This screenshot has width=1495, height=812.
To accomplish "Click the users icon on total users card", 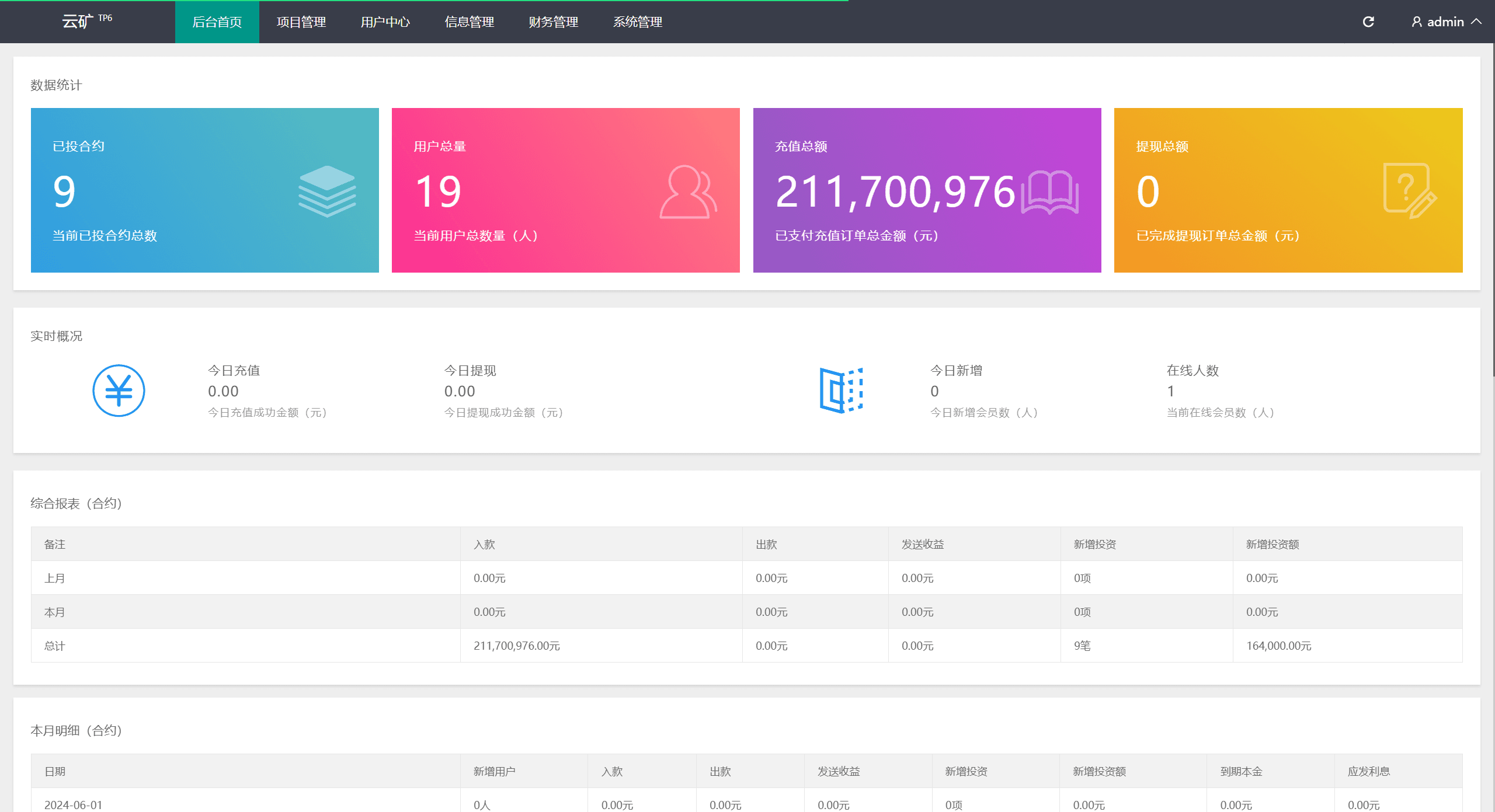I will pos(688,192).
